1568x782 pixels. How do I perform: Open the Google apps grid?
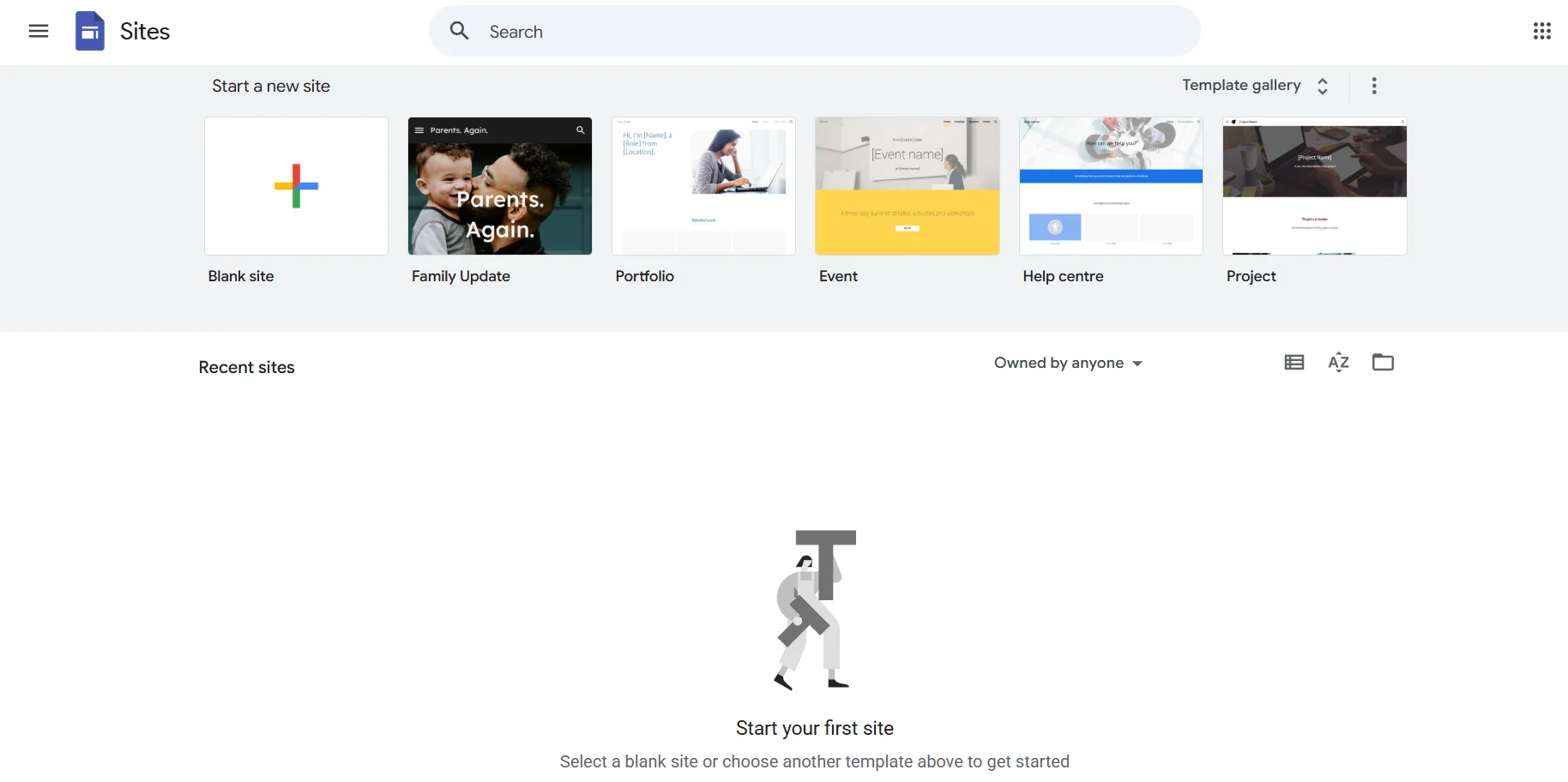coord(1541,32)
